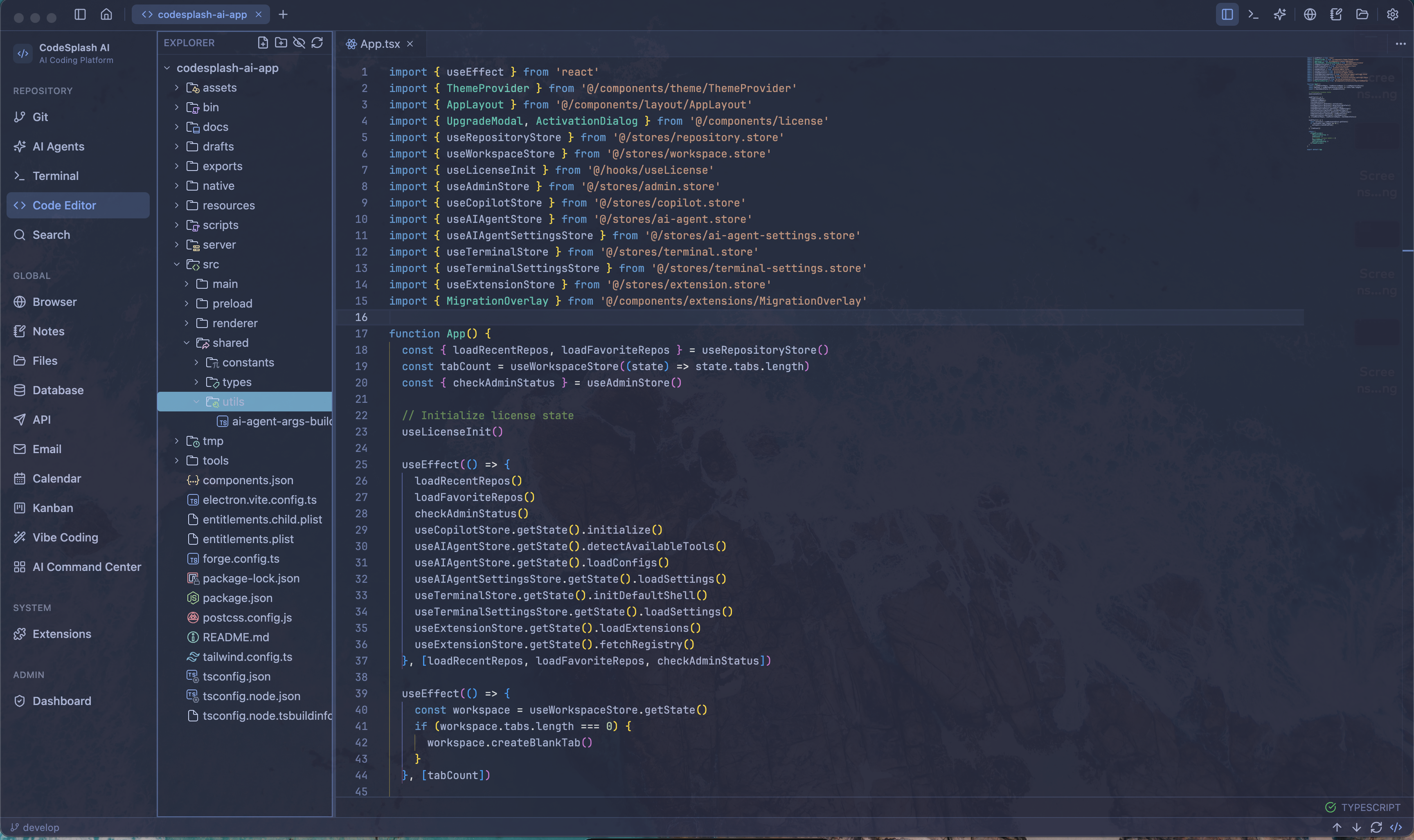Open Search from the sidebar

point(52,234)
